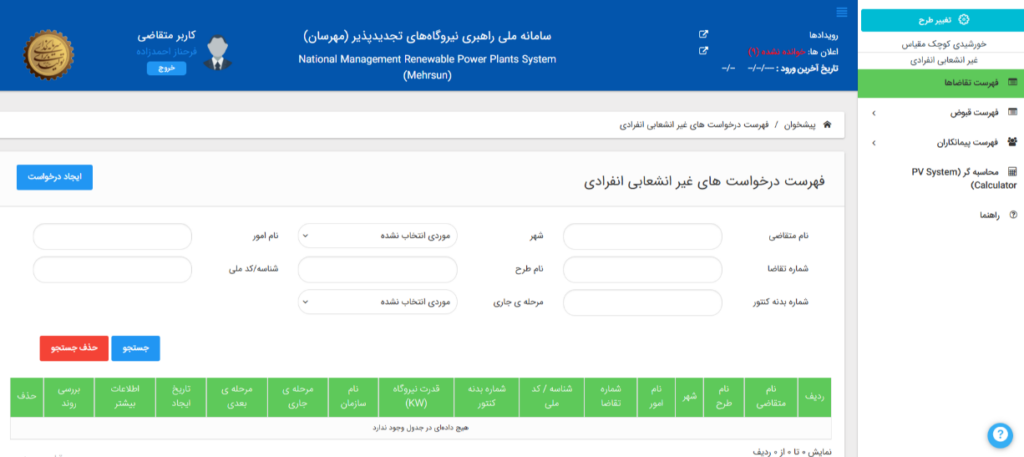The height and width of the screenshot is (457, 1024).
Task: Click نام سازمان column header
Action: click(x=353, y=397)
